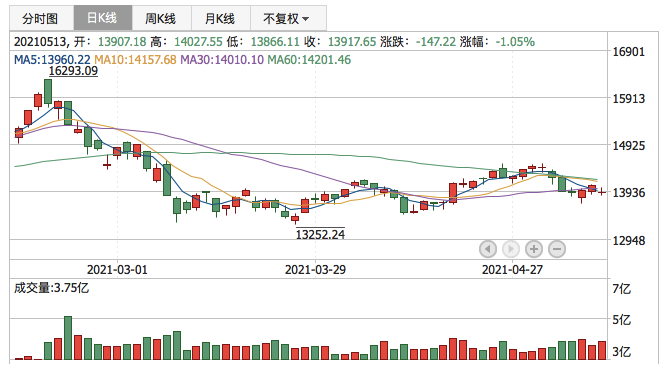This screenshot has height=369, width=668.
Task: Click the 13936 price axis value
Action: pos(629,193)
